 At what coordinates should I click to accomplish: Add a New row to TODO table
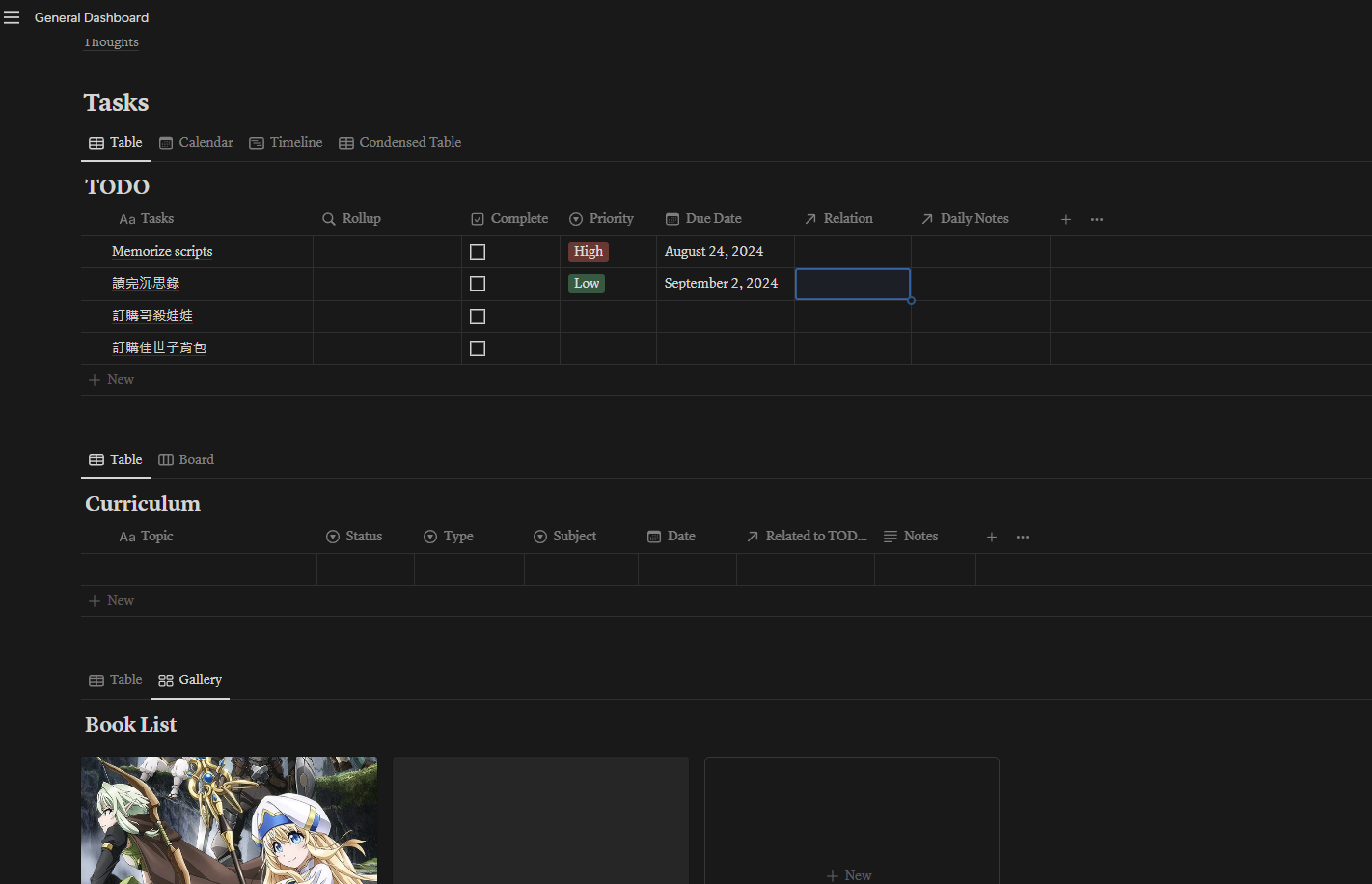(x=111, y=380)
